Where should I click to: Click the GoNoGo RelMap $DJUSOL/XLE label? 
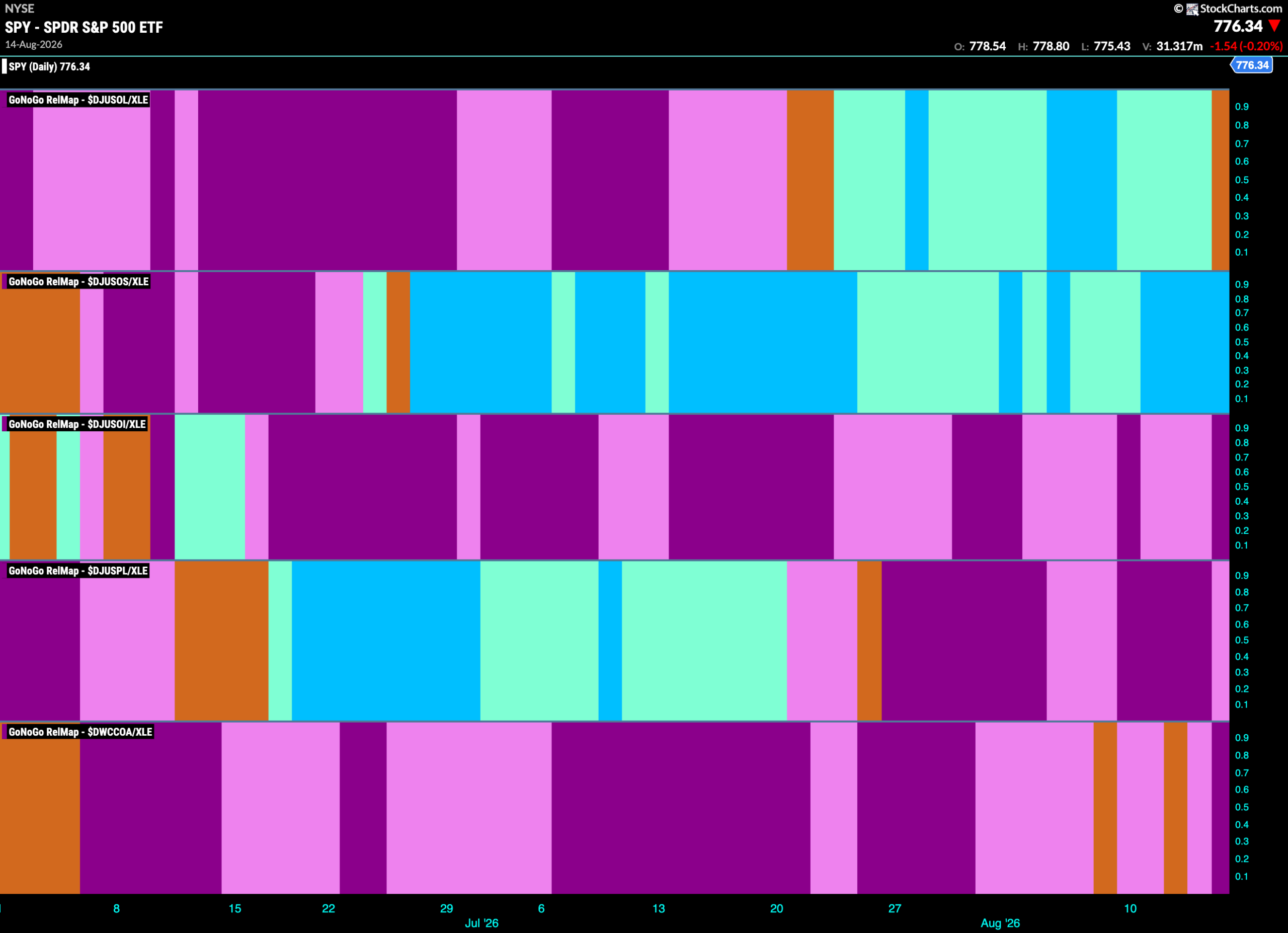78,100
